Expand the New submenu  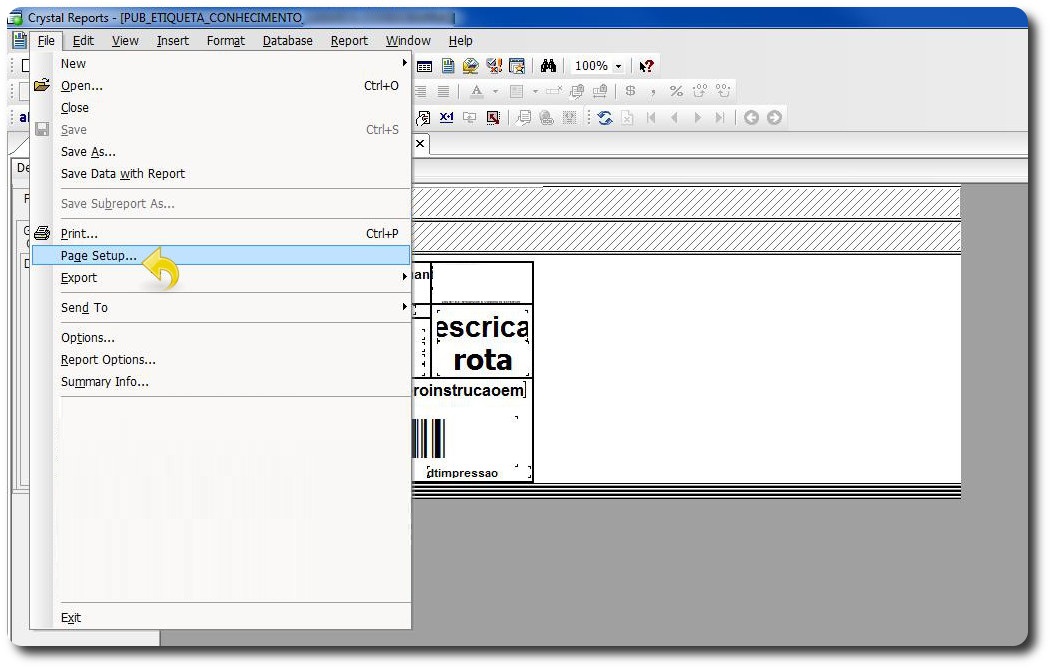pos(404,63)
